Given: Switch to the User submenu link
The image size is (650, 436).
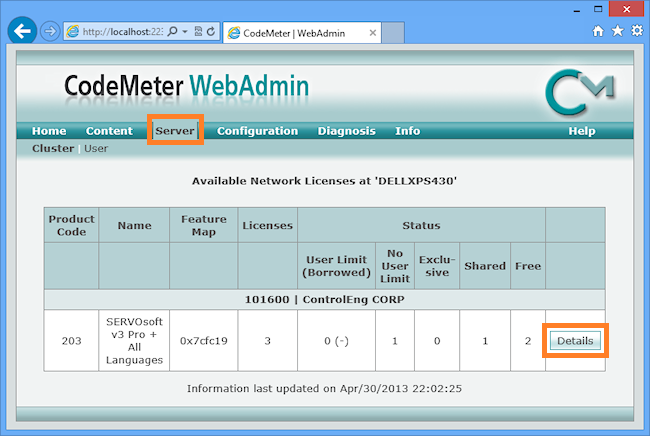Looking at the screenshot, I should (x=96, y=148).
